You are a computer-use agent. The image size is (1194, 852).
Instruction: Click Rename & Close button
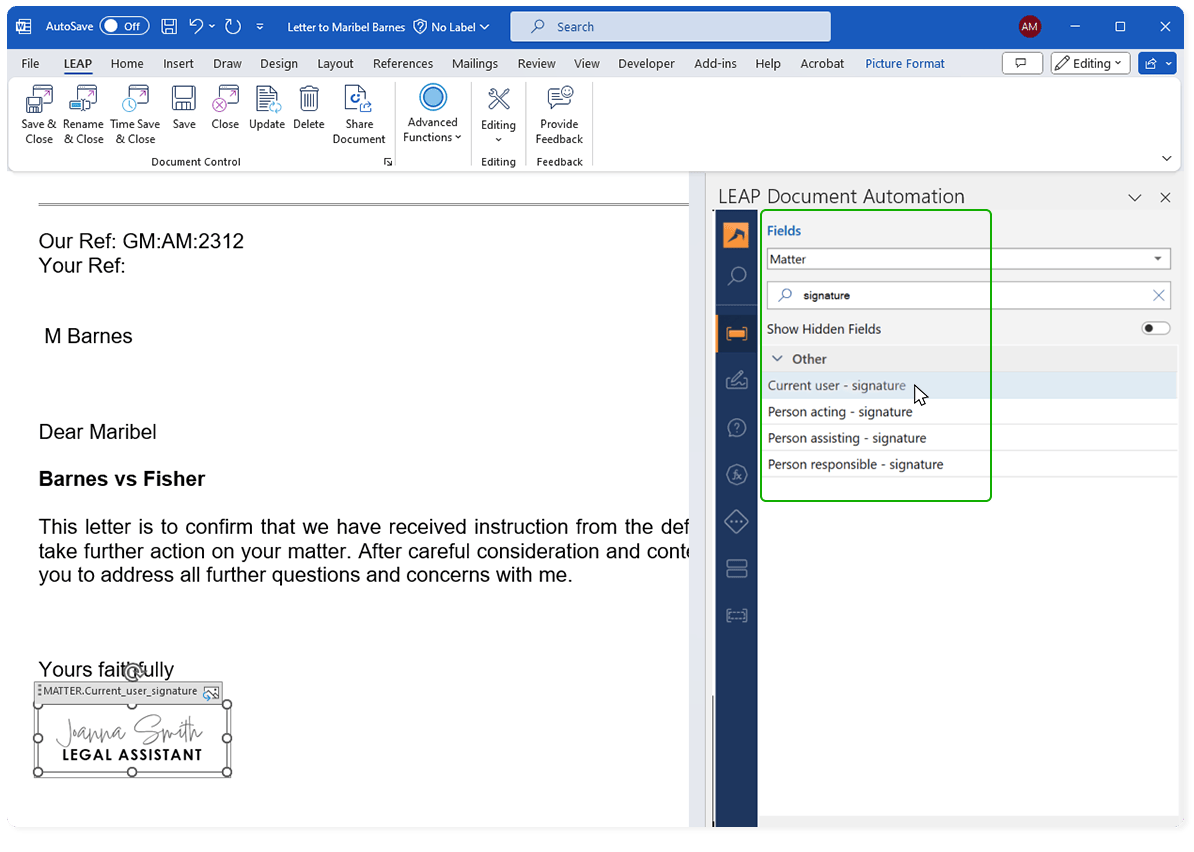83,115
